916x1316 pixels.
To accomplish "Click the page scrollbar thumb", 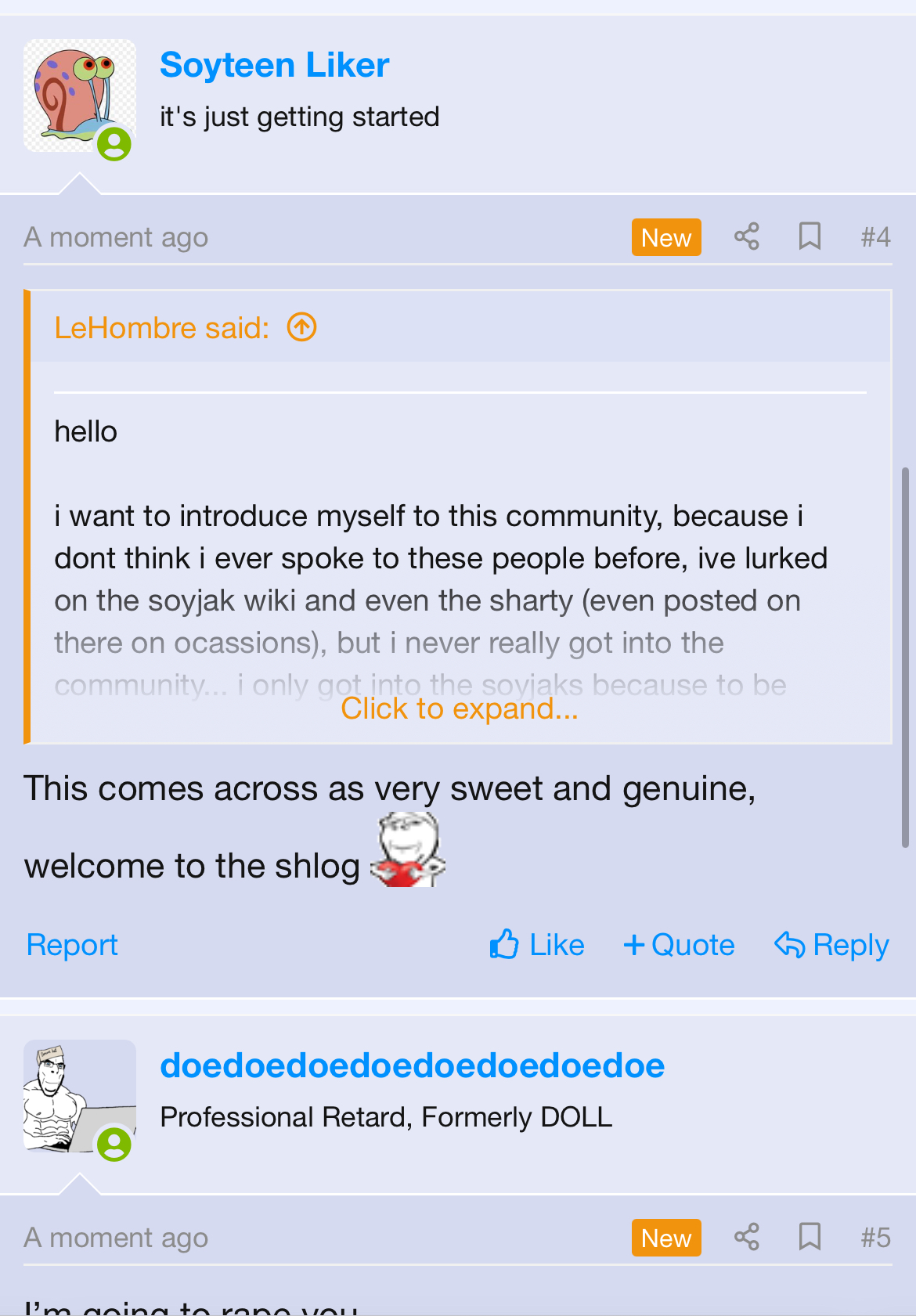I will [x=904, y=658].
